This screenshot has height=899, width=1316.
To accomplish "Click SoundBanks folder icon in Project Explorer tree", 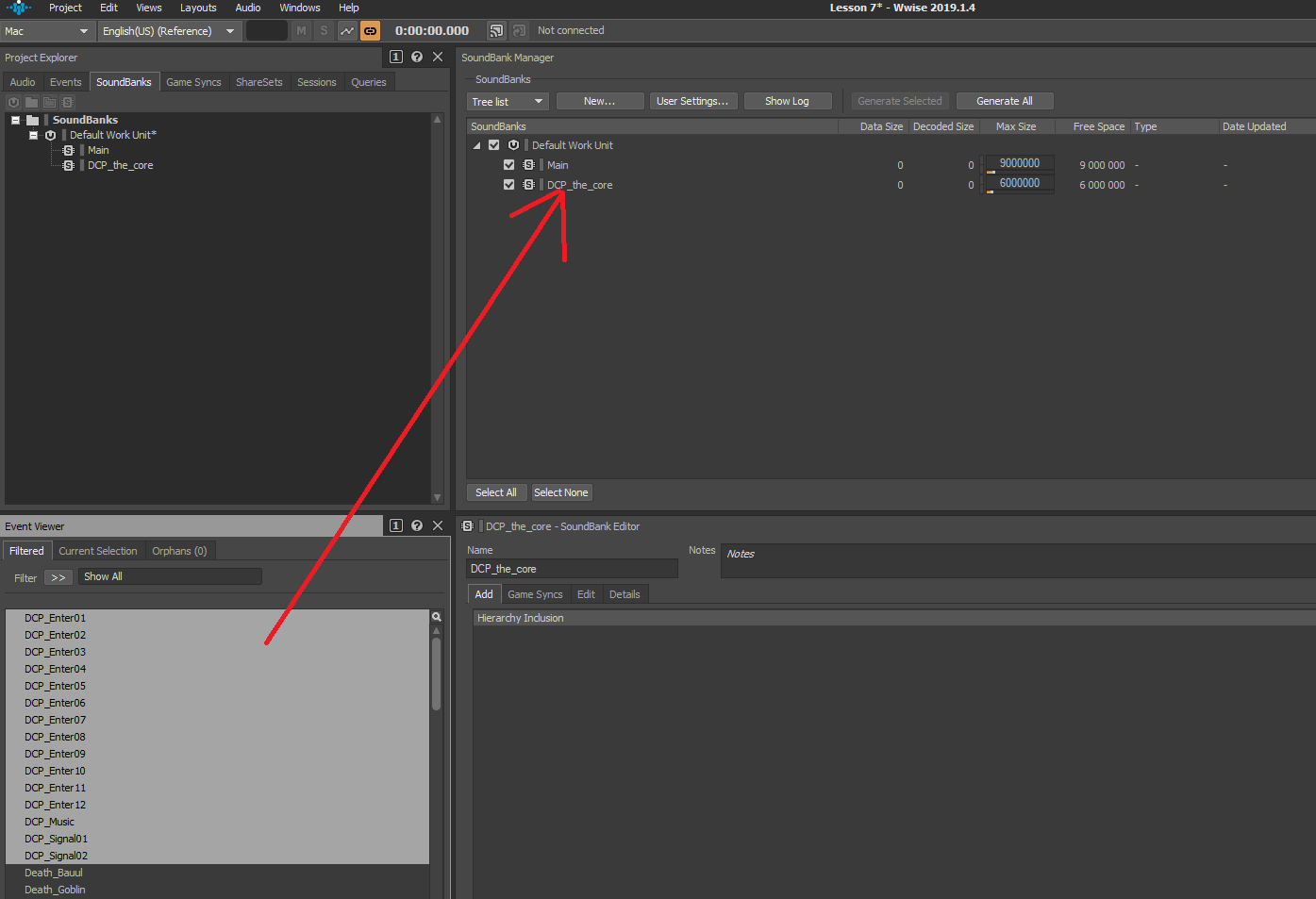I will coord(32,120).
